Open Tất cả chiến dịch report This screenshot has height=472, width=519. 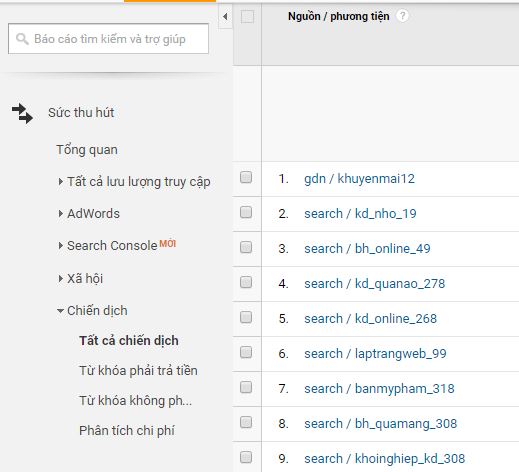(x=129, y=340)
